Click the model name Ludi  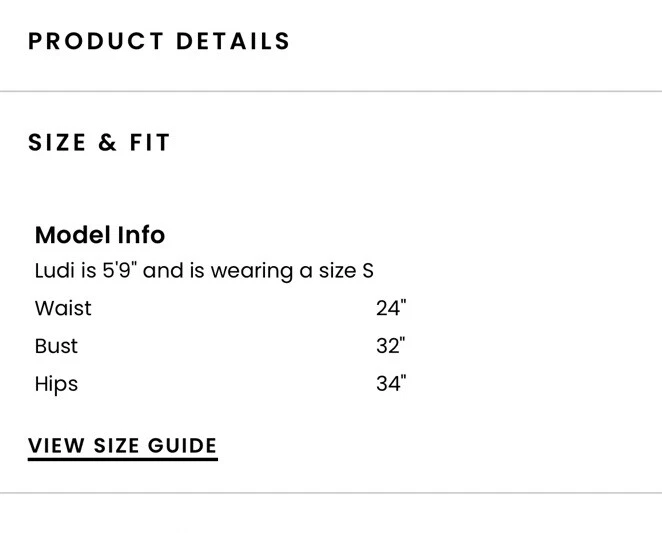pos(54,271)
